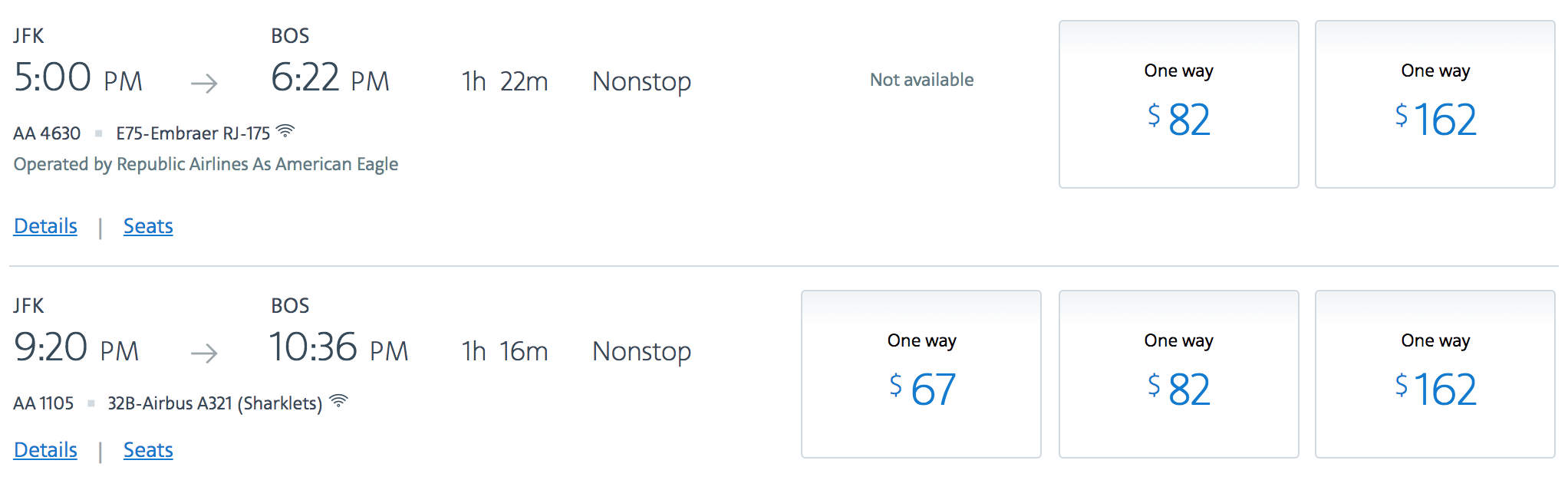Select the $162 fare for flight AA 4630
The height and width of the screenshot is (480, 1568).
click(x=1435, y=104)
